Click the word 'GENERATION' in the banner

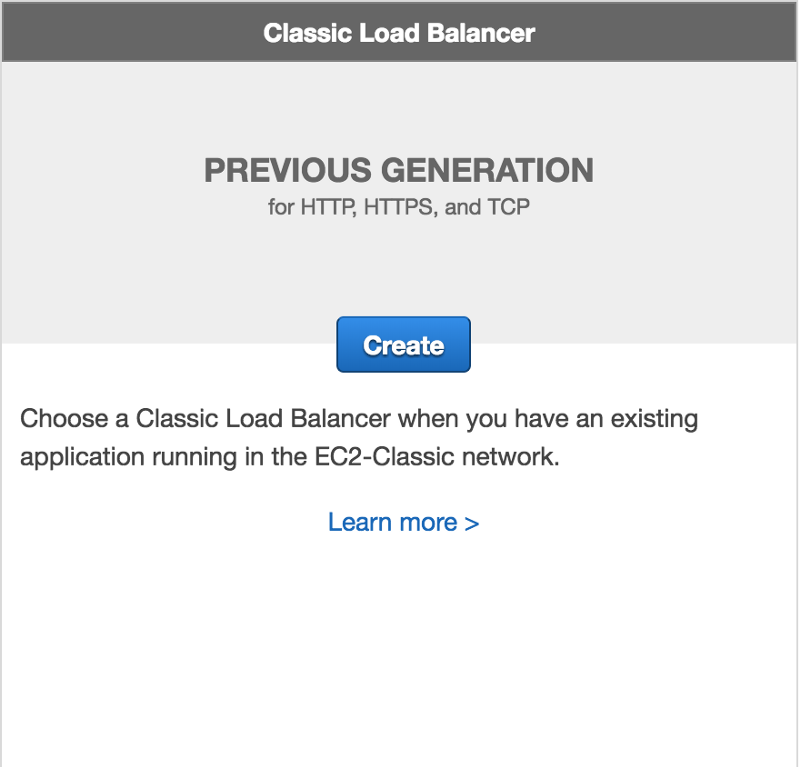488,170
